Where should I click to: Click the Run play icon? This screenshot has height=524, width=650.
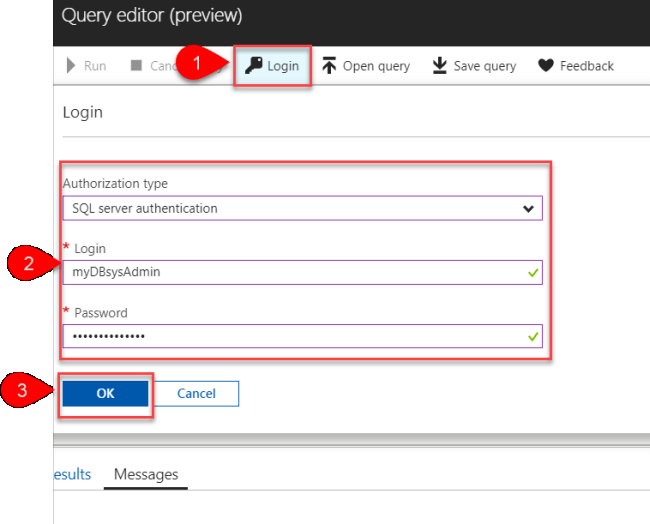tap(71, 66)
